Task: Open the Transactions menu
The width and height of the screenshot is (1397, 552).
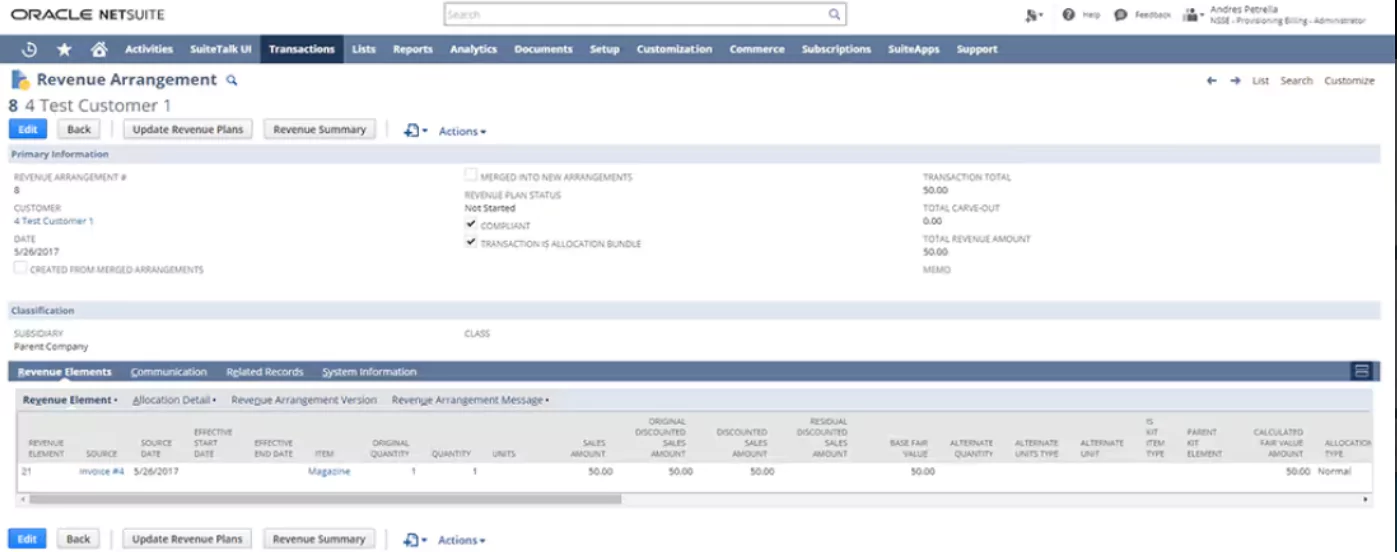Action: (x=302, y=49)
